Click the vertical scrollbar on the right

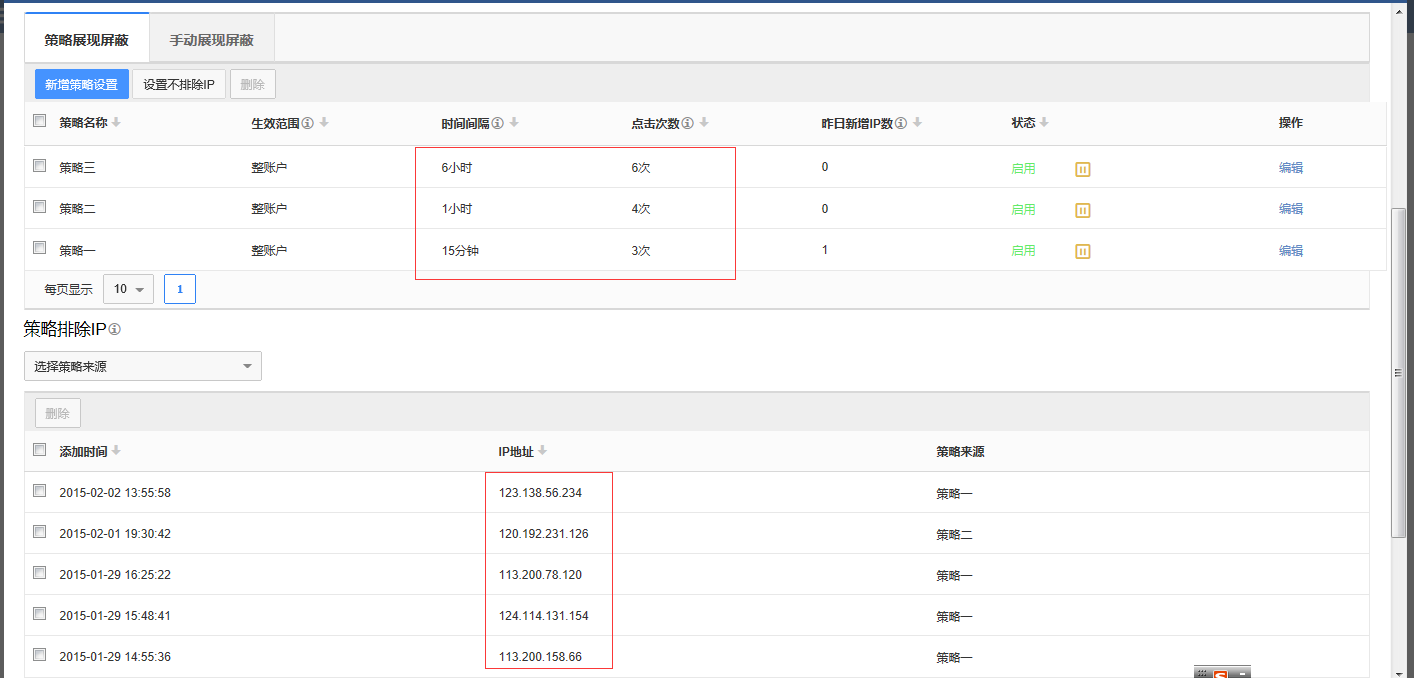[x=1398, y=372]
